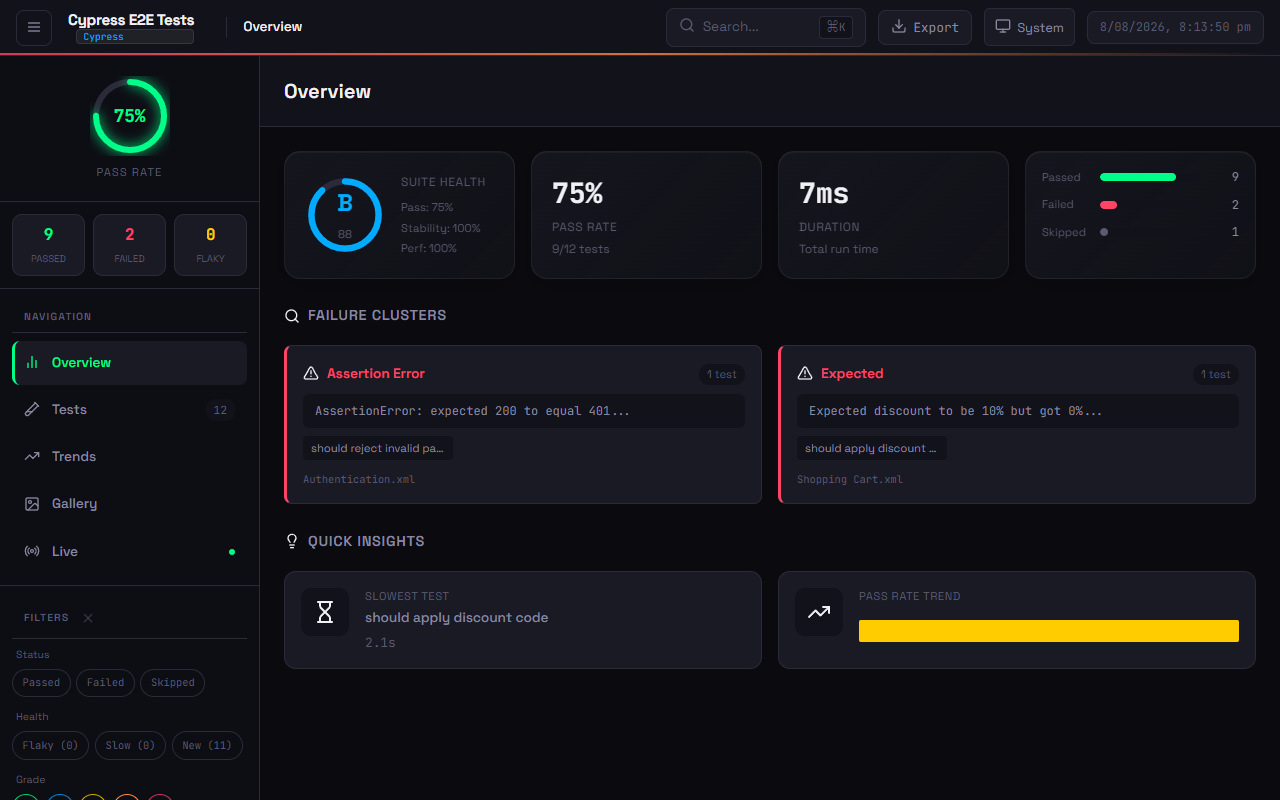Click the 2 Failed stat card
The width and height of the screenshot is (1280, 800).
coord(129,245)
